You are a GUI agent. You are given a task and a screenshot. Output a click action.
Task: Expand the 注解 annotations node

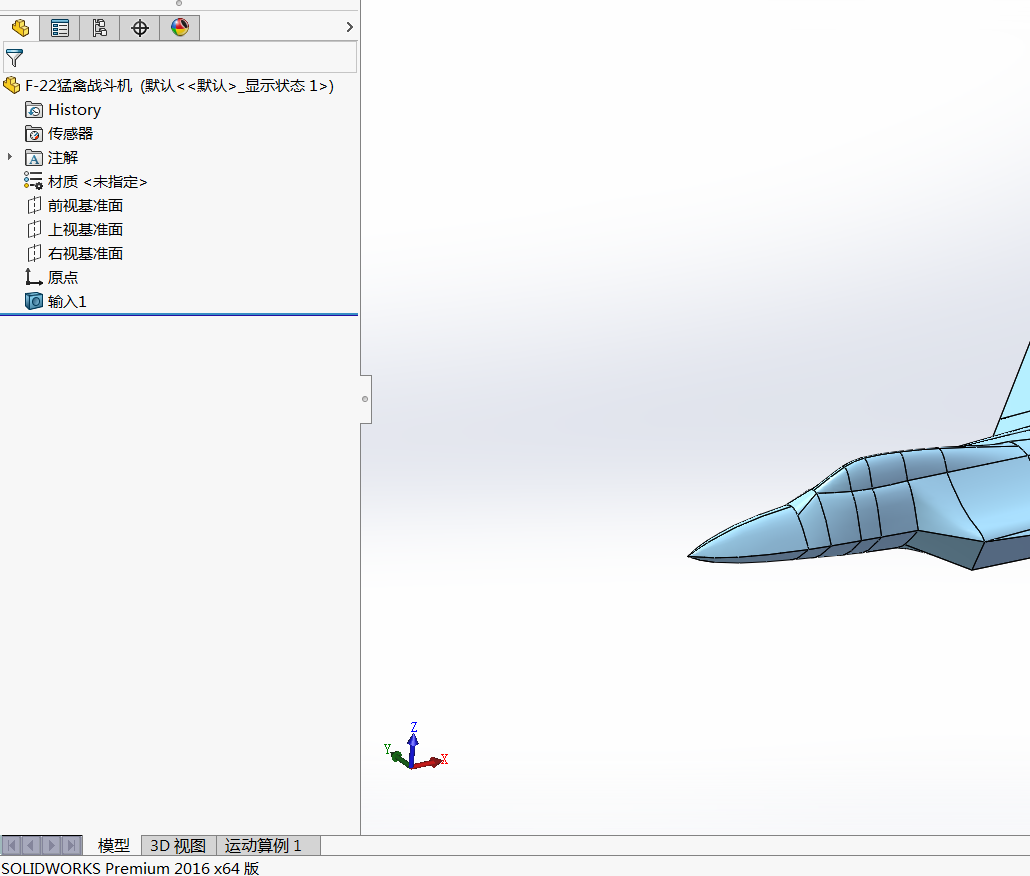pyautogui.click(x=10, y=157)
